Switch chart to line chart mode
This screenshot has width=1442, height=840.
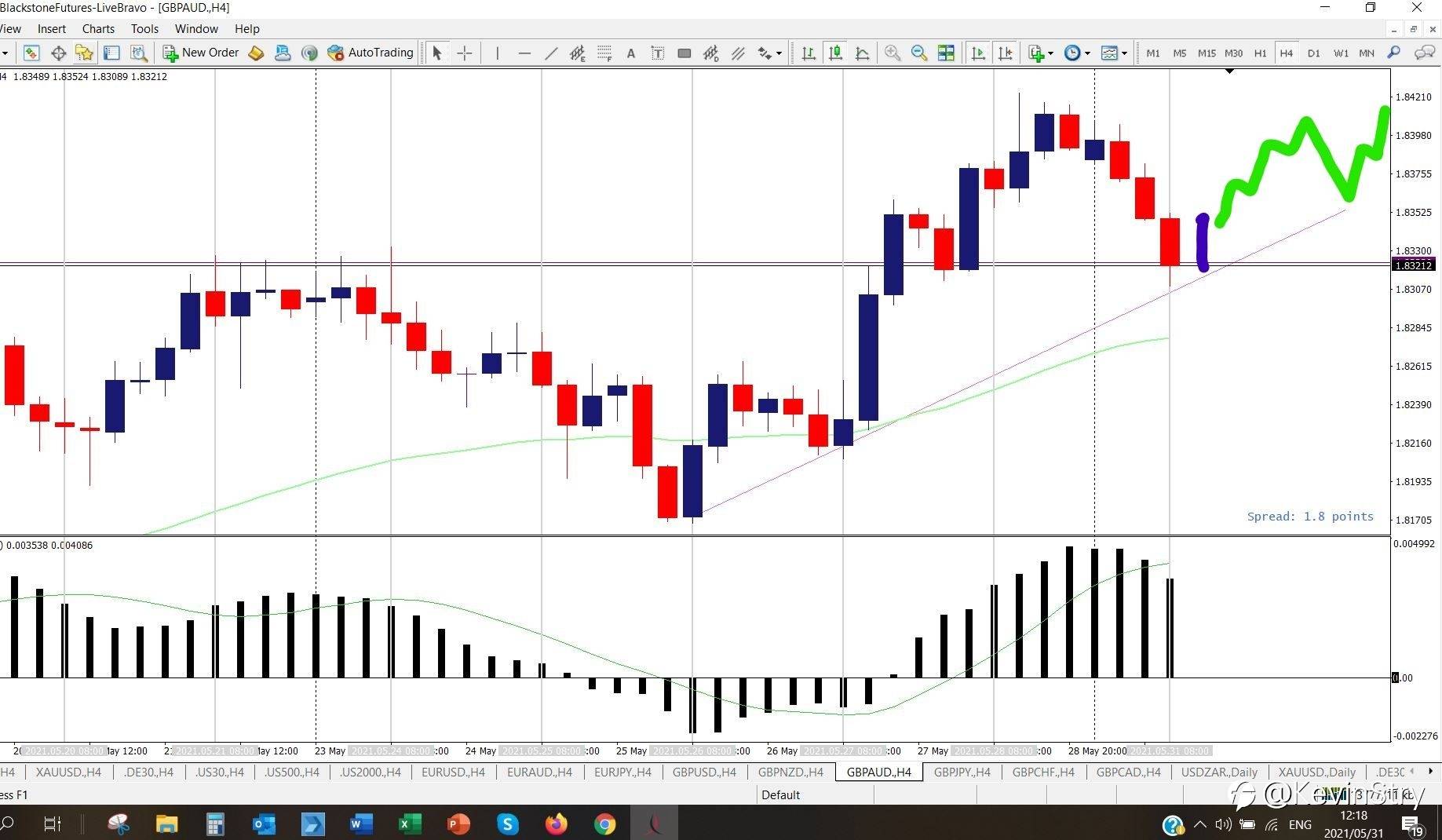pyautogui.click(x=862, y=53)
